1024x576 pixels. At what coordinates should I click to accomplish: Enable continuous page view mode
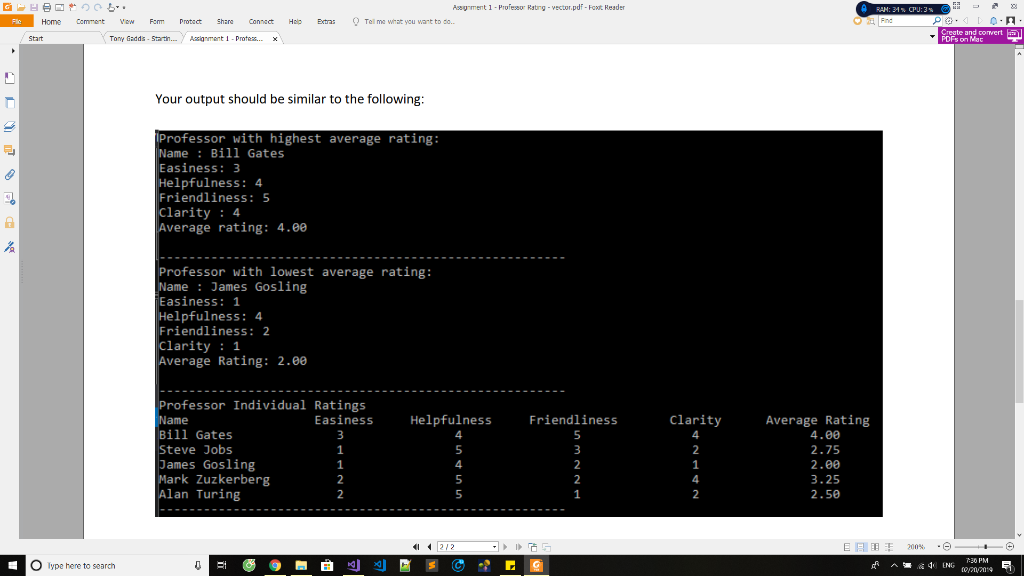861,547
